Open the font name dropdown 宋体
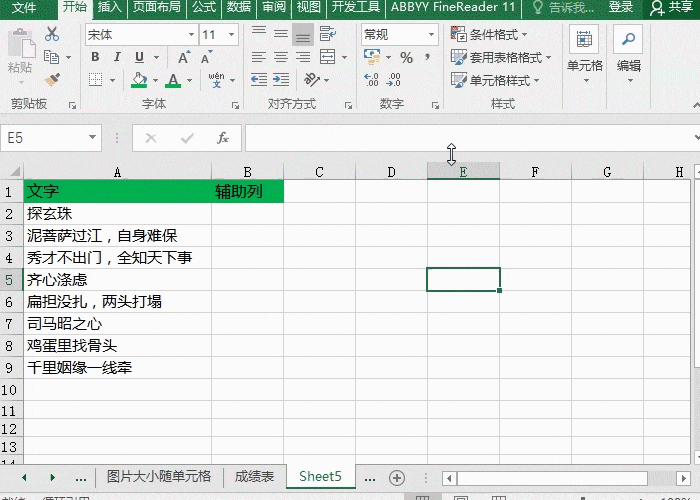Screen dimensions: 700x500 pos(191,34)
